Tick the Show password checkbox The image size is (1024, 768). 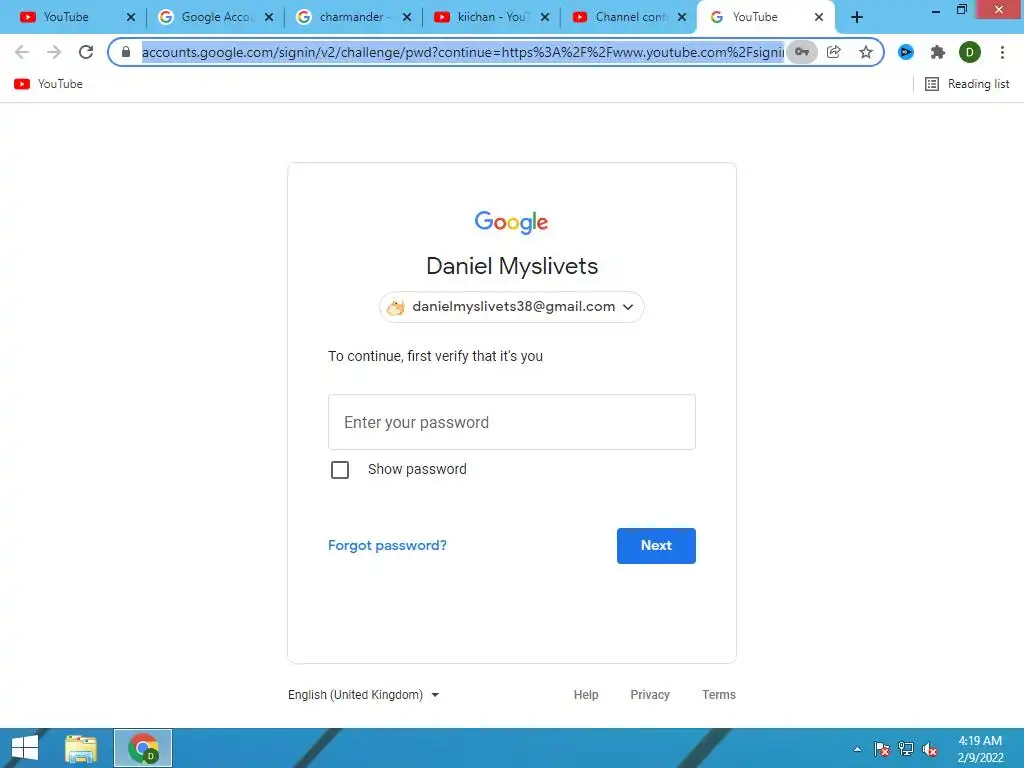point(340,470)
